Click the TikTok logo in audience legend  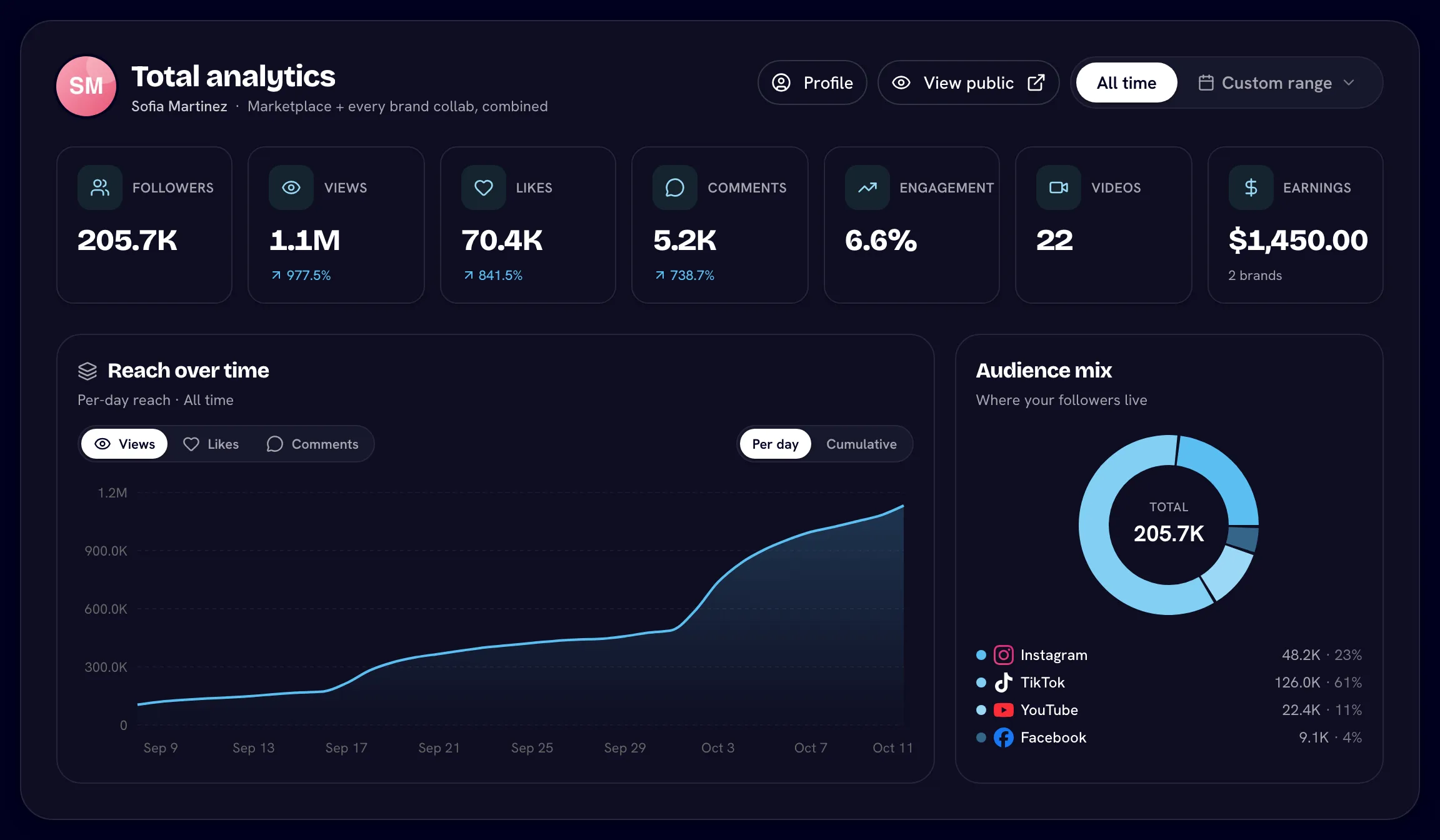coord(1004,682)
